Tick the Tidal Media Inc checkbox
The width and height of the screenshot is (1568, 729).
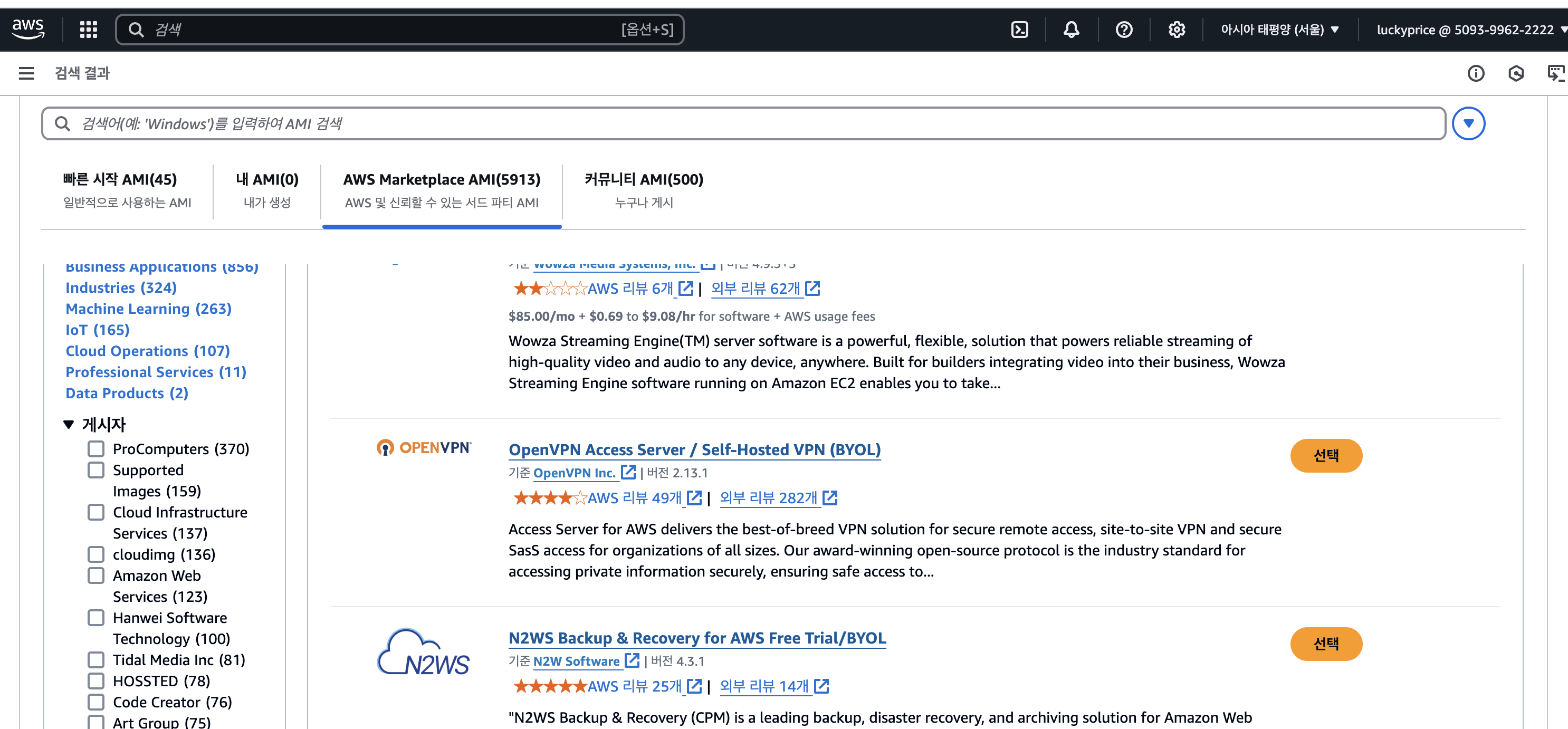point(96,659)
